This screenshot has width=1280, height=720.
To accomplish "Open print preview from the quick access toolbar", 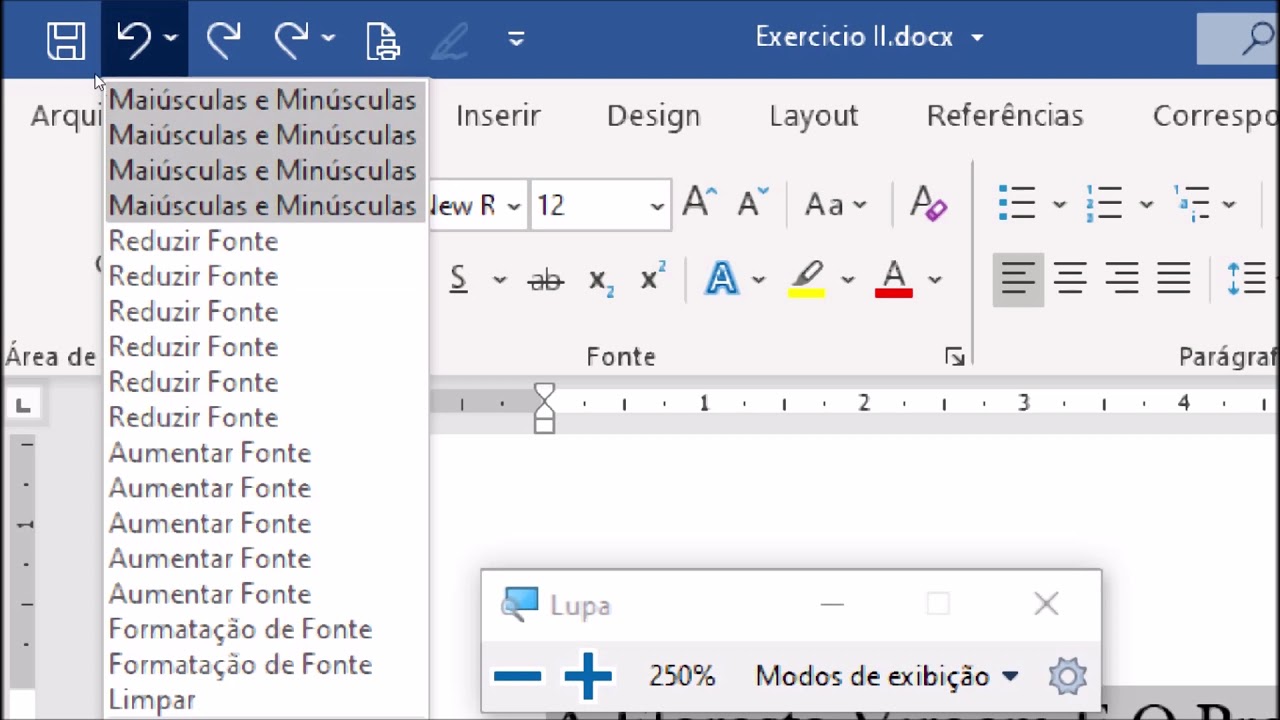I will tap(383, 40).
